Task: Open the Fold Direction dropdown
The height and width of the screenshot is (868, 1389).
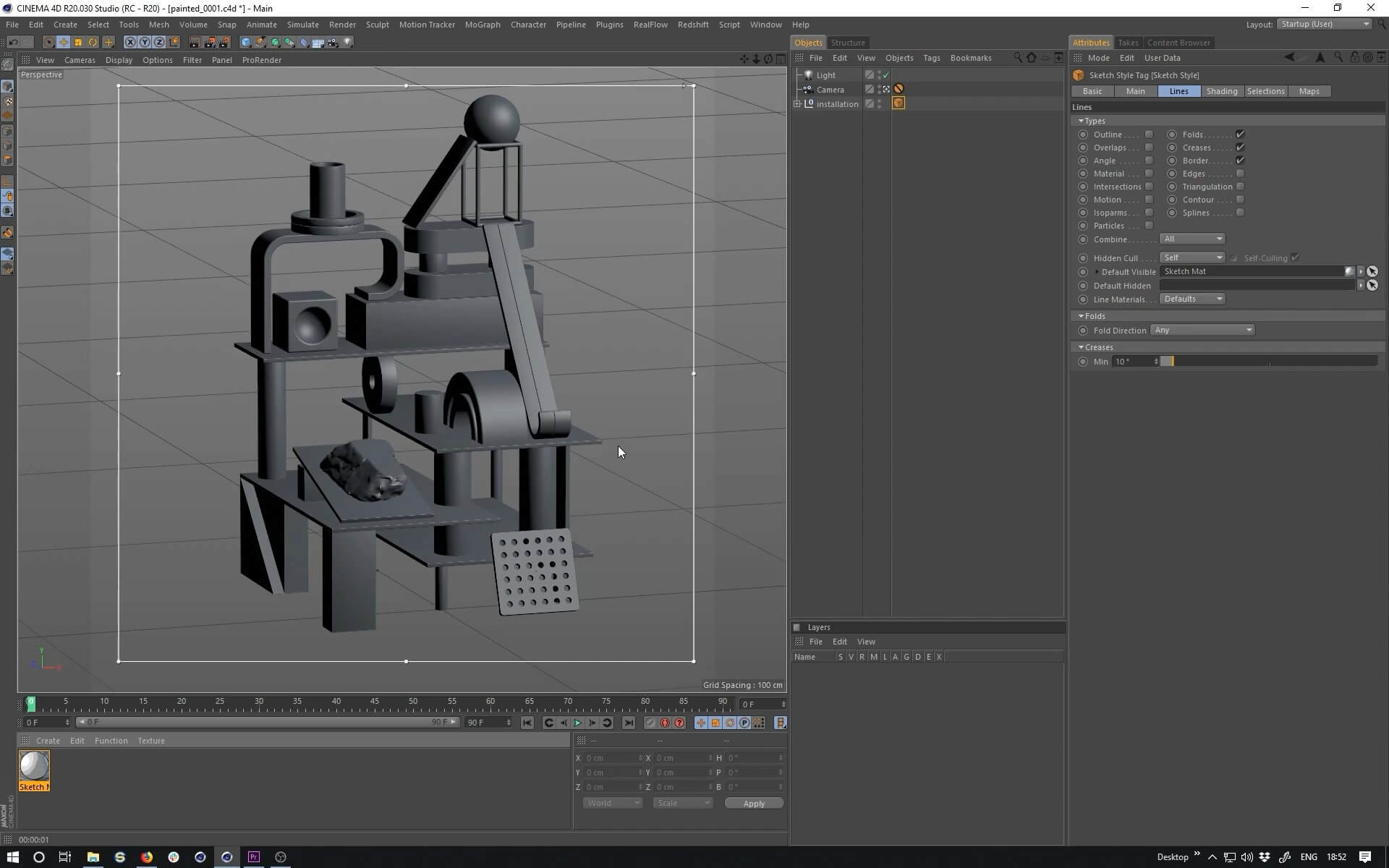Action: 1202,330
